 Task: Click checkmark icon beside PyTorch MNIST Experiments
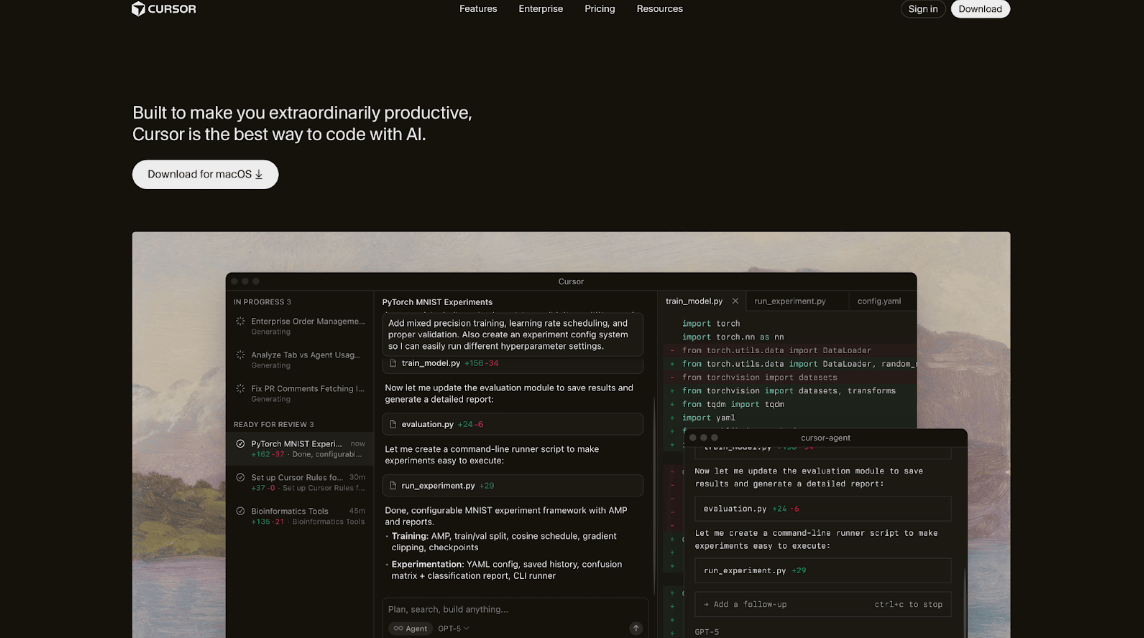click(x=240, y=444)
